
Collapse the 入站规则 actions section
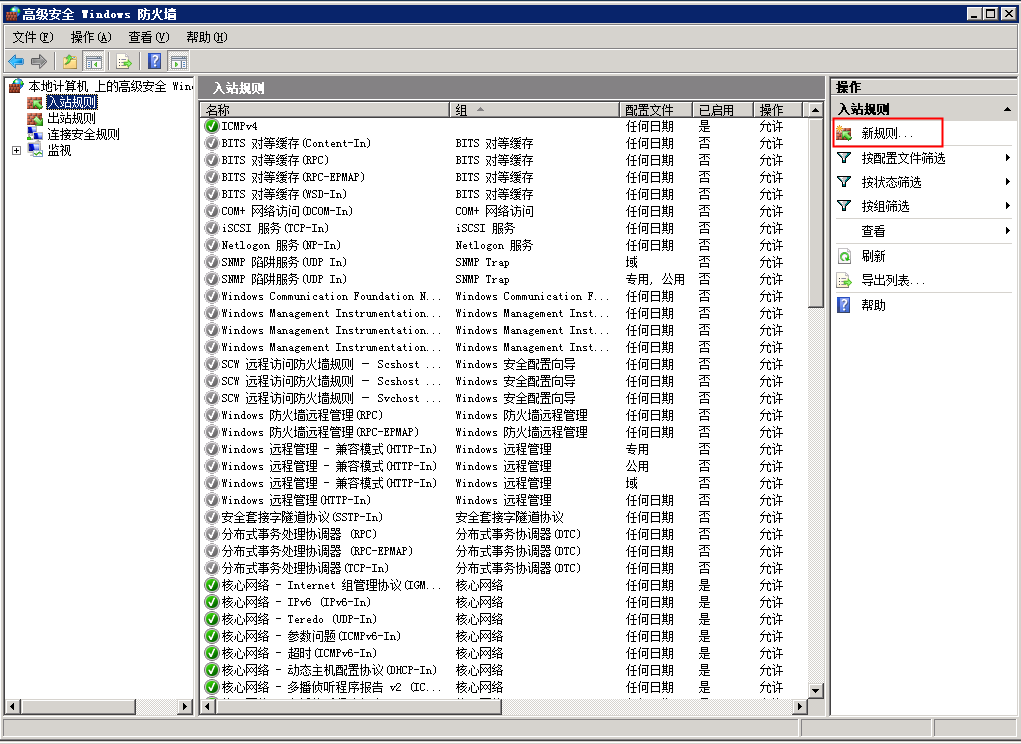click(1006, 109)
